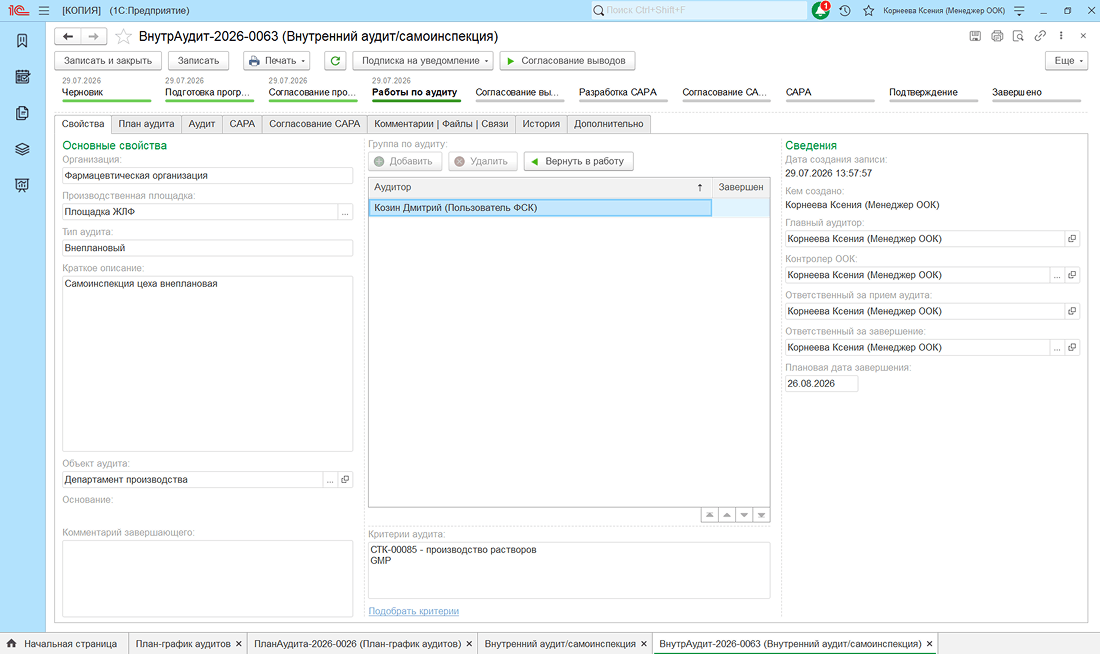This screenshot has width=1100, height=654.
Task: Open notifications bell icon
Action: (x=821, y=11)
